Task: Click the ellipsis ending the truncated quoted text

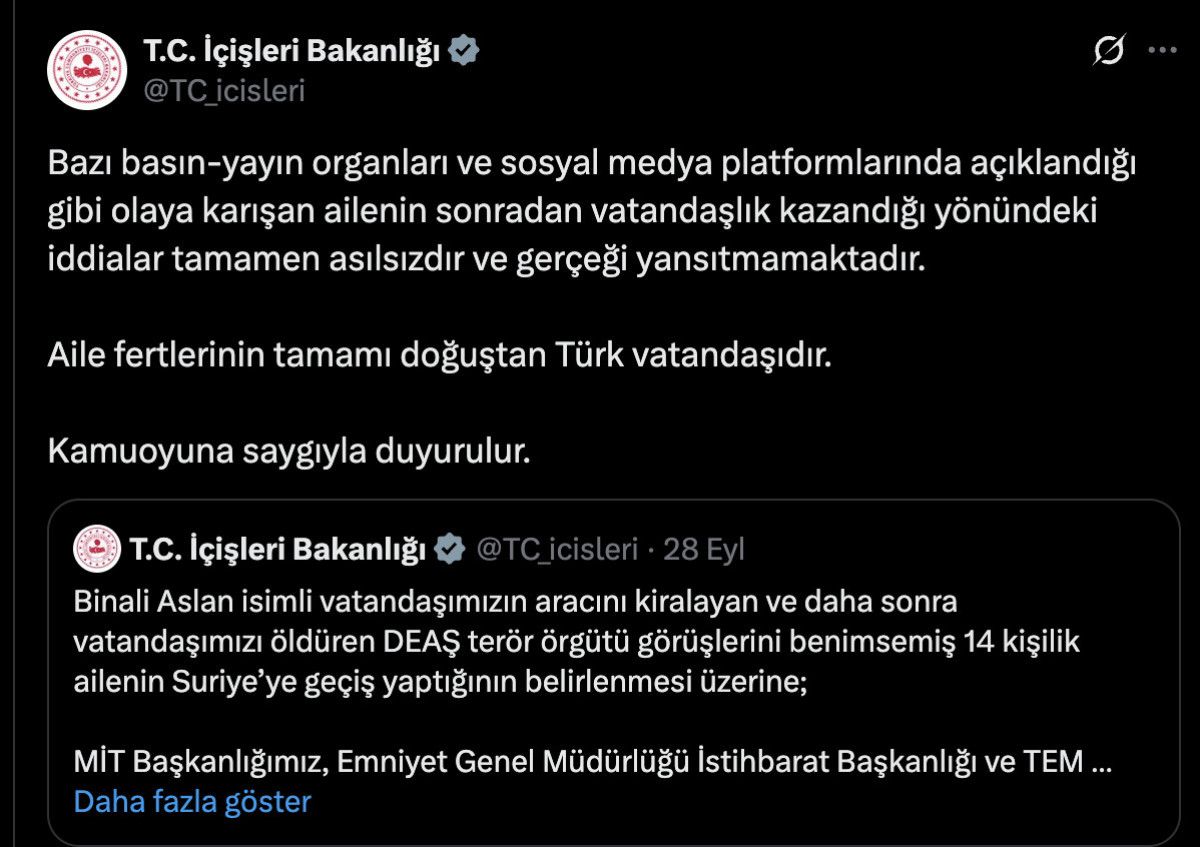Action: (x=1100, y=762)
